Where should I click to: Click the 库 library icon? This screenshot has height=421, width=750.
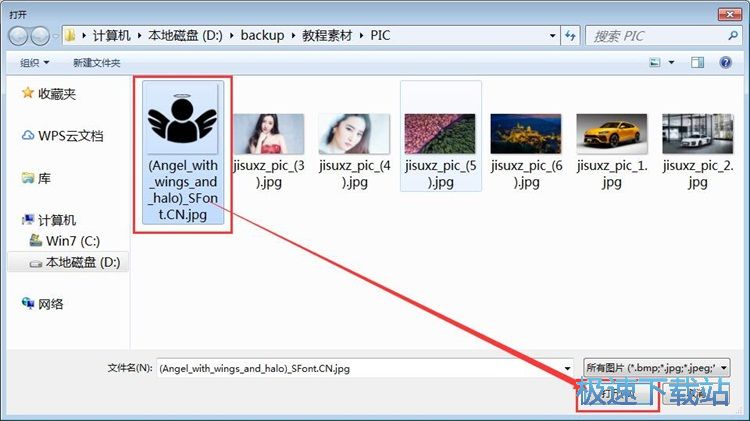pyautogui.click(x=28, y=178)
